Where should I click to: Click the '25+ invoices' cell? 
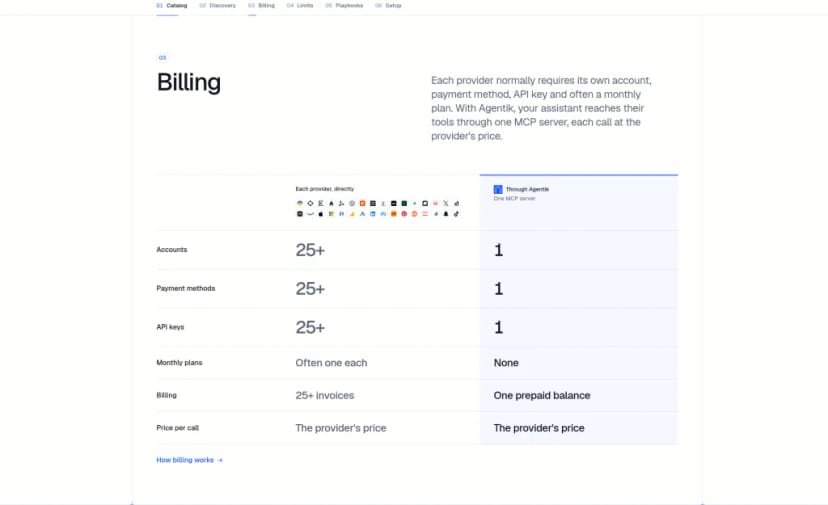click(x=325, y=396)
